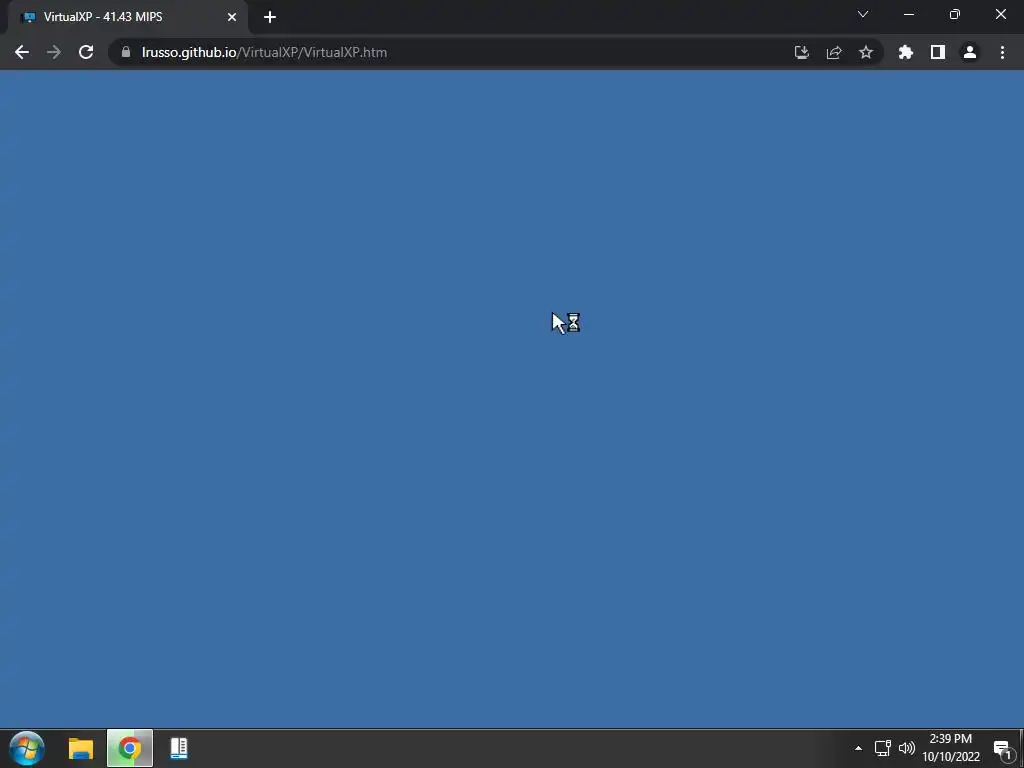This screenshot has width=1024, height=768.
Task: Open the notification center icon
Action: [x=1002, y=749]
